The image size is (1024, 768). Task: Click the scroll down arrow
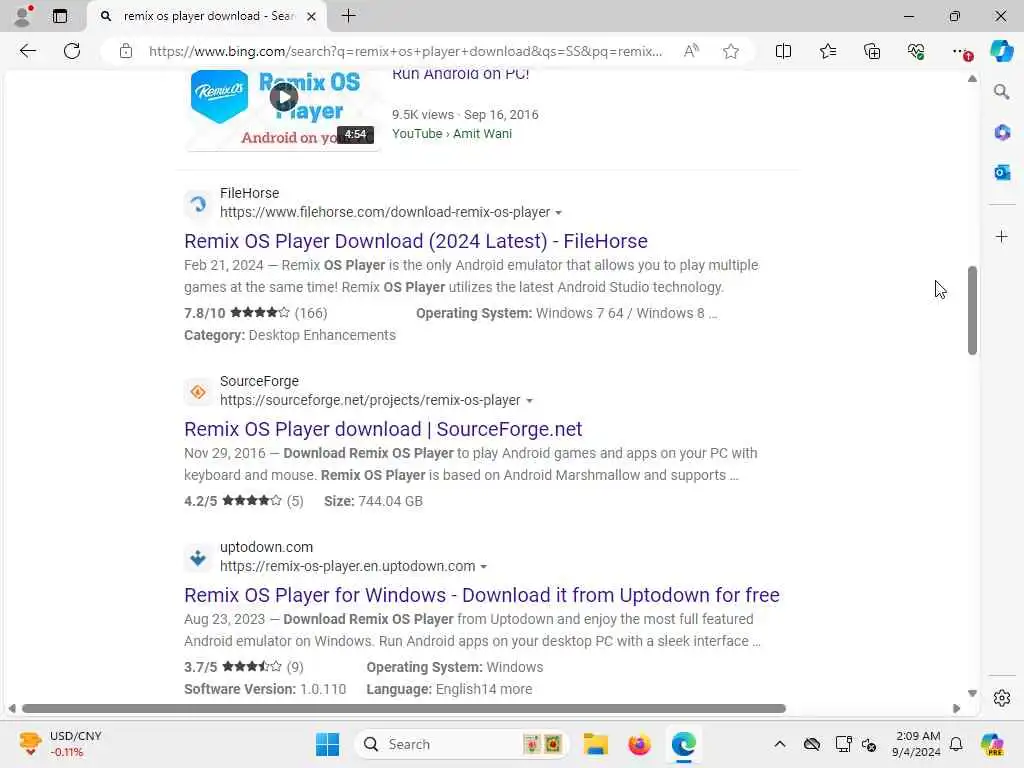point(972,694)
